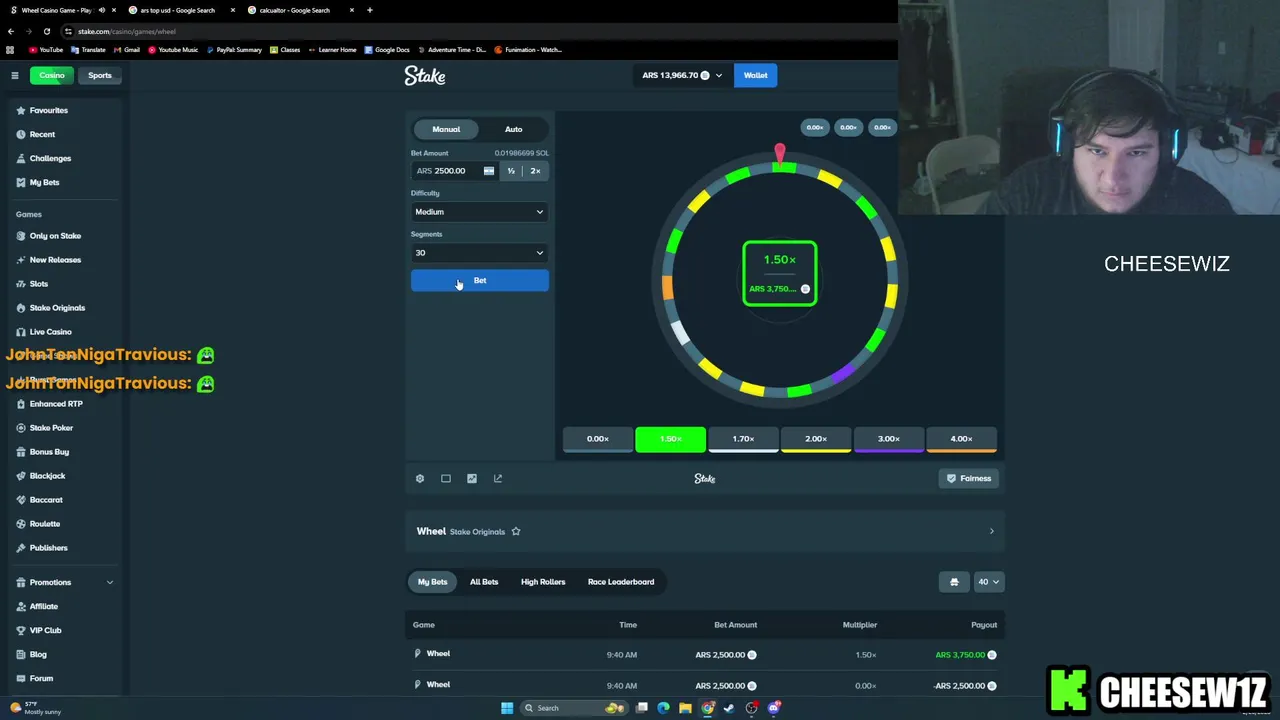Open YouTube bookmark
The image size is (1280, 720).
(46, 50)
